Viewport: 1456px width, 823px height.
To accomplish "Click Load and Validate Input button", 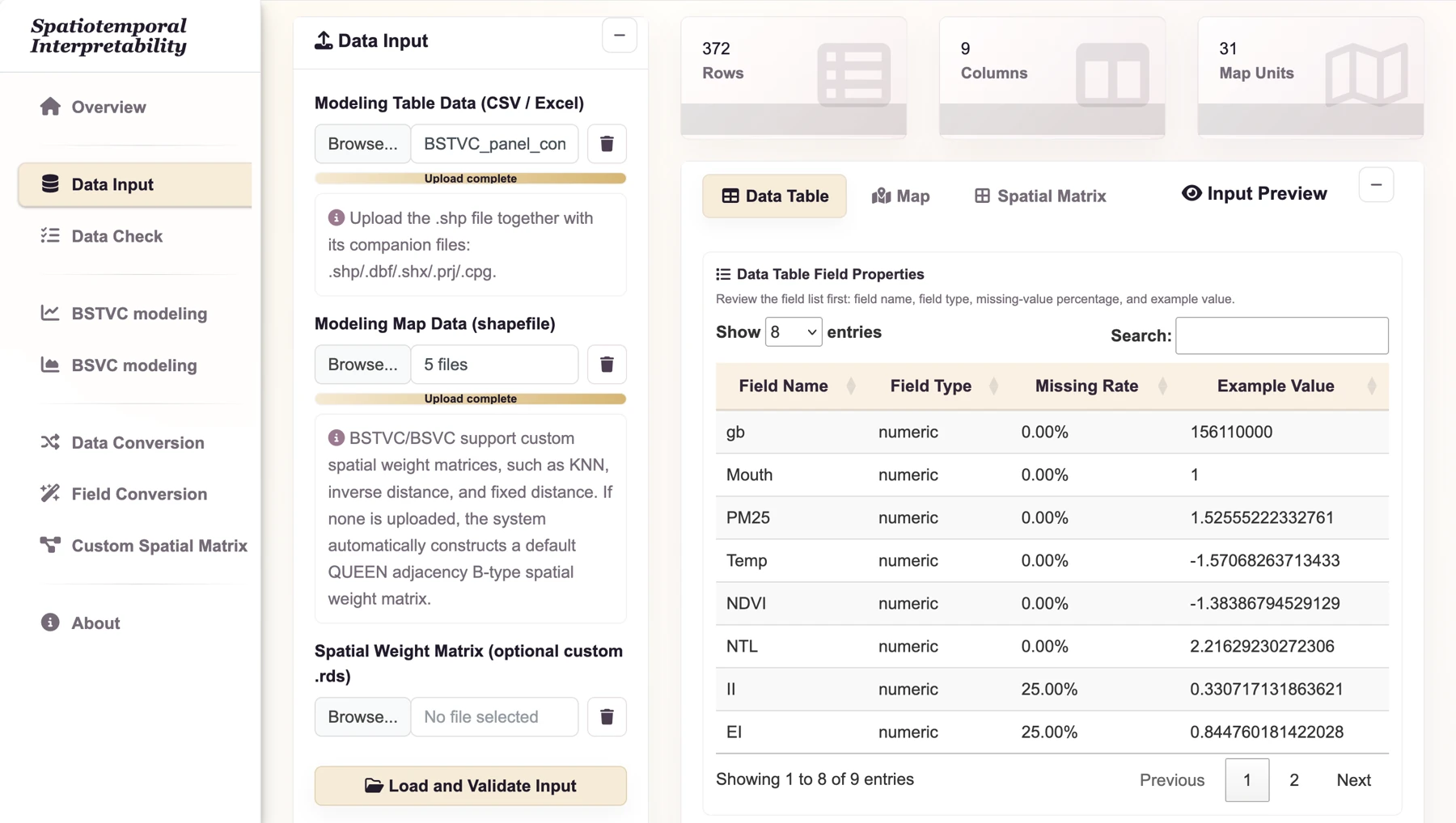I will pyautogui.click(x=471, y=786).
